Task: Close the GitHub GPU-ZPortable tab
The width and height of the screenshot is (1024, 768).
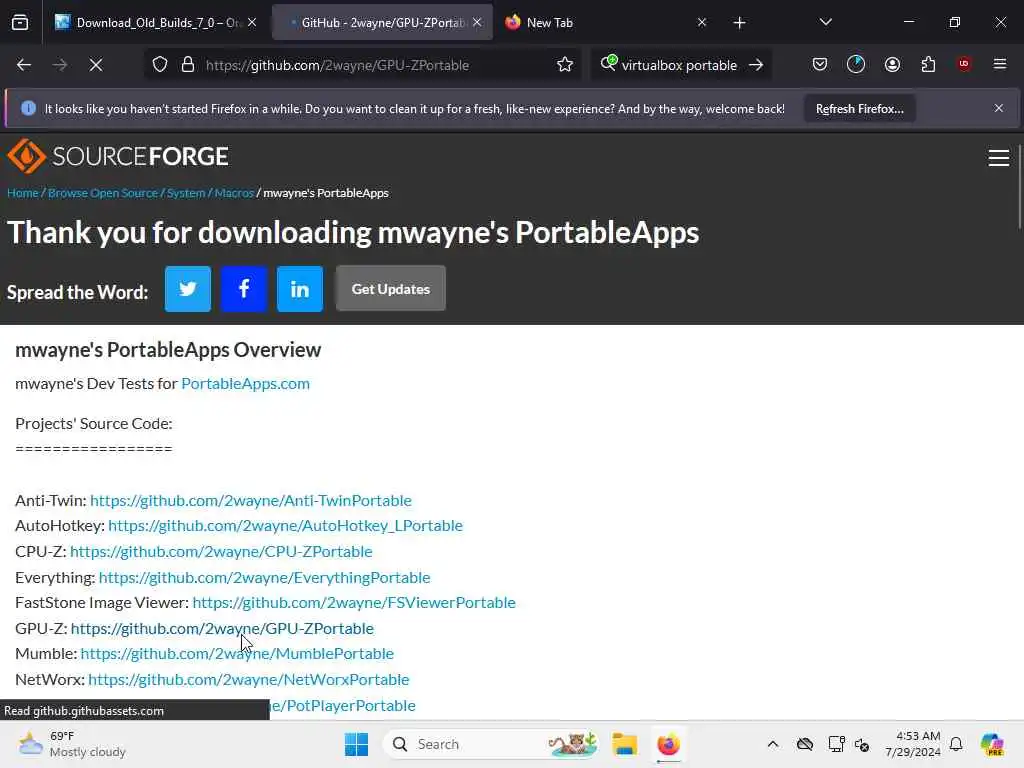Action: (477, 23)
